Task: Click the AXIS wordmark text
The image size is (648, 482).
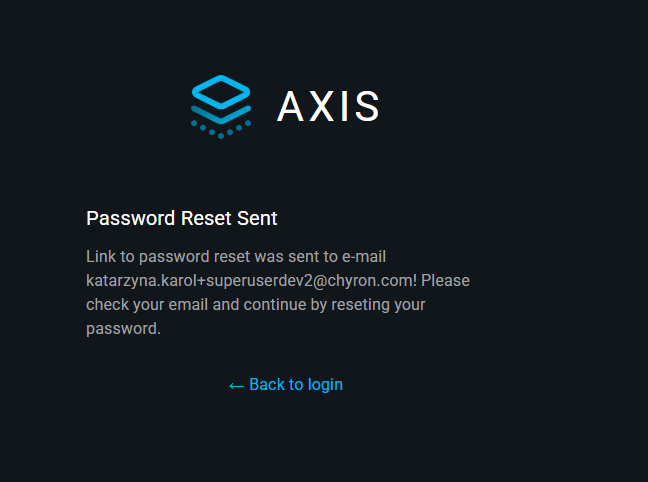Action: click(x=328, y=107)
